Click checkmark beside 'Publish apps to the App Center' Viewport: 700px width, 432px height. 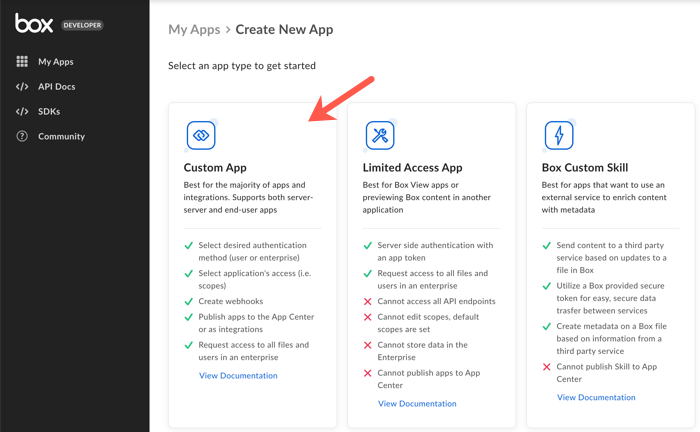tap(188, 317)
